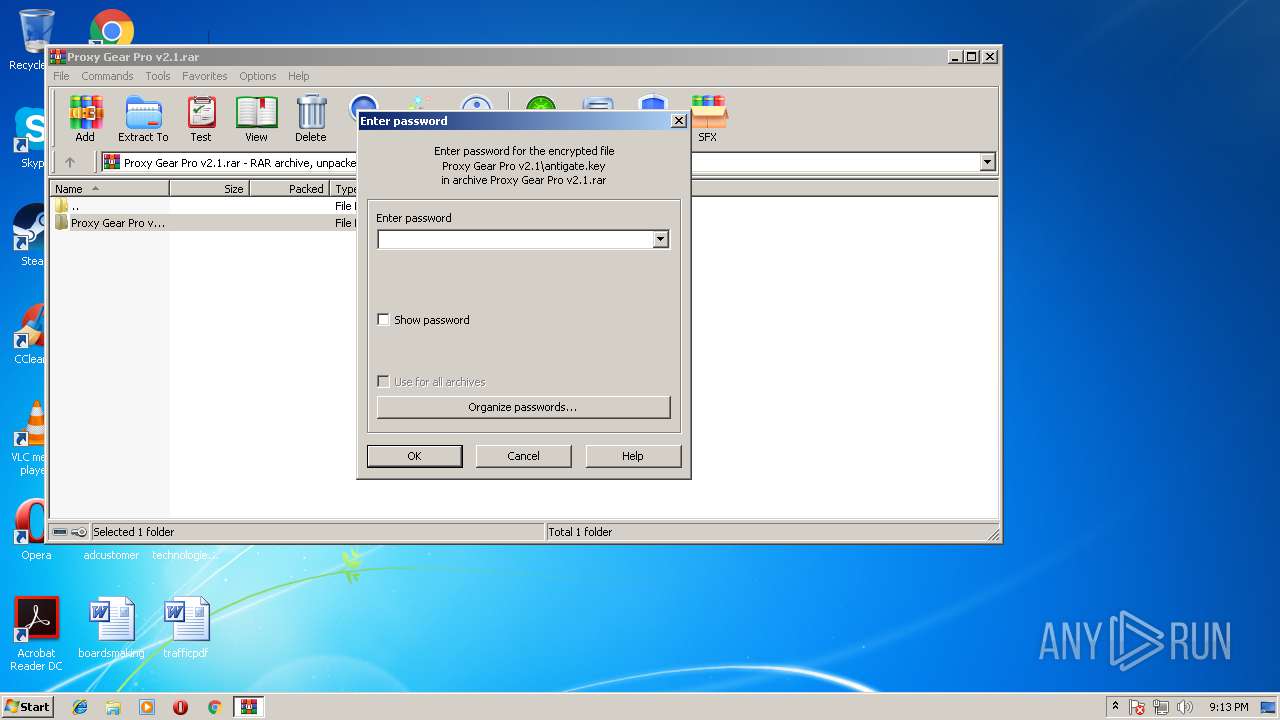
Task: Open the File menu
Action: pyautogui.click(x=61, y=76)
